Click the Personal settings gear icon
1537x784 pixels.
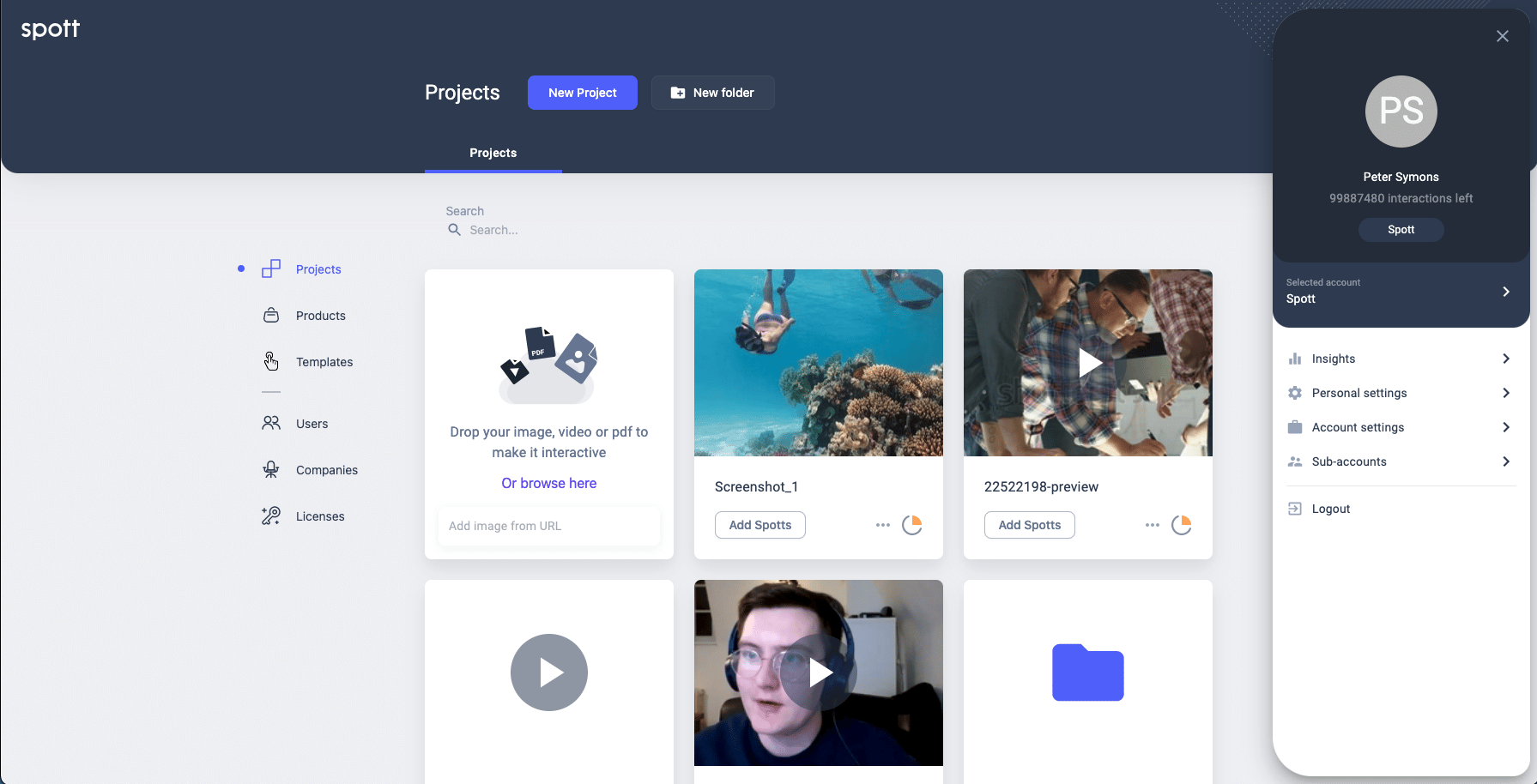(x=1295, y=393)
